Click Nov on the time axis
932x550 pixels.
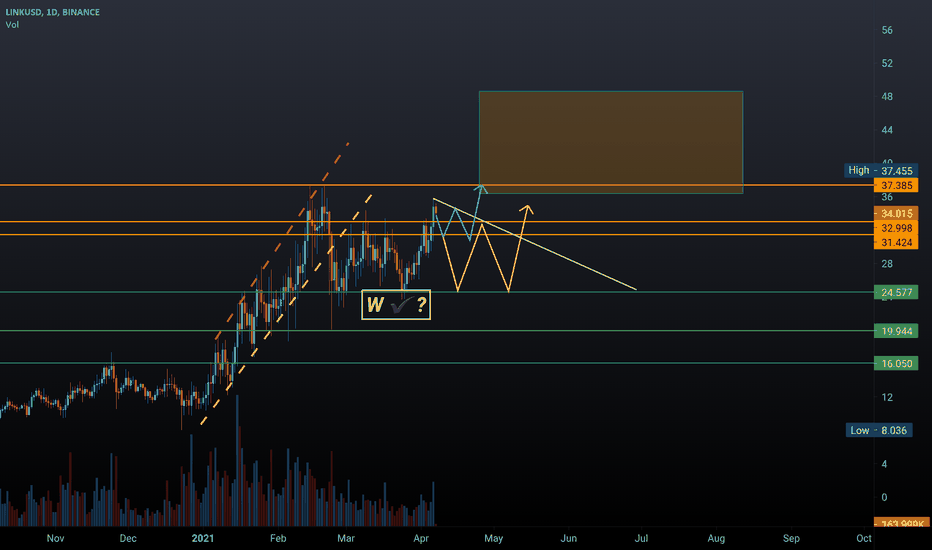[55, 538]
